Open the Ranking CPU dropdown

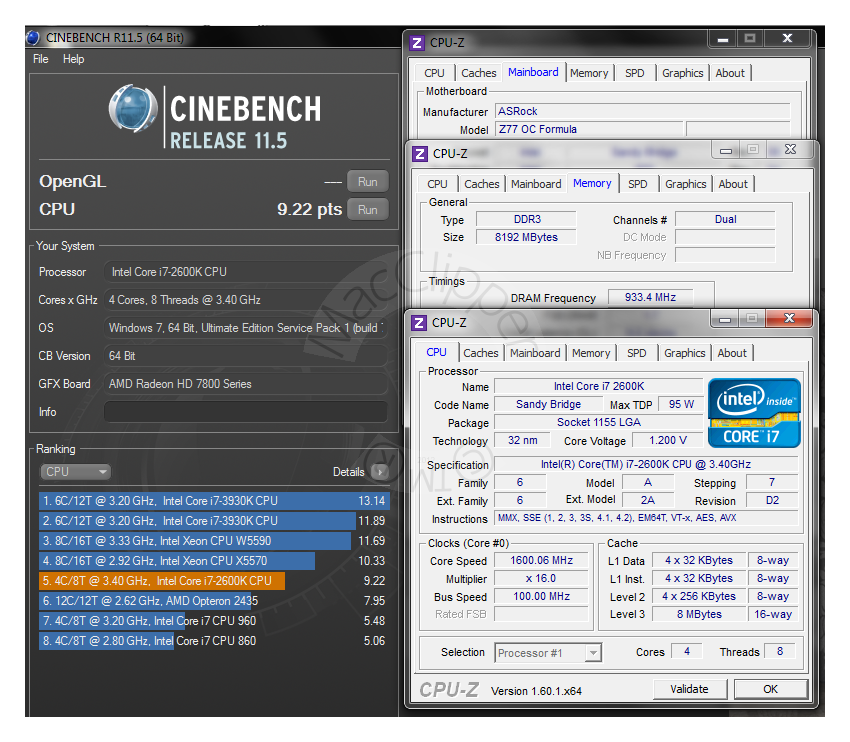(x=75, y=471)
